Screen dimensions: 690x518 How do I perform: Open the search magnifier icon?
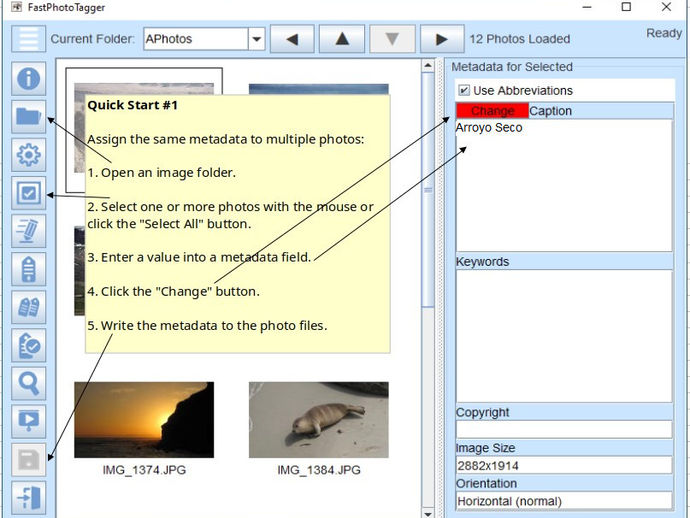[x=29, y=383]
